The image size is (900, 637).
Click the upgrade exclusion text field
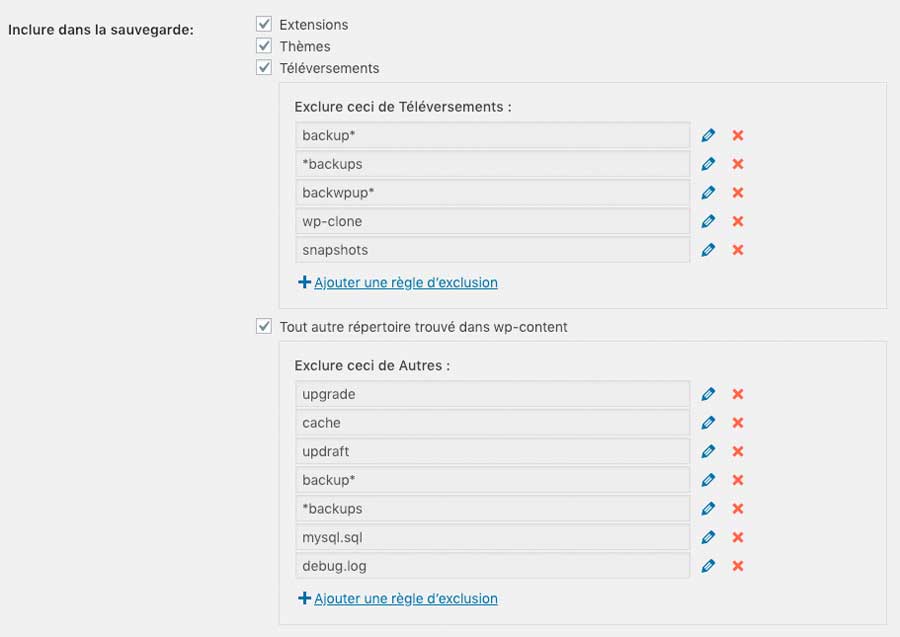(492, 394)
